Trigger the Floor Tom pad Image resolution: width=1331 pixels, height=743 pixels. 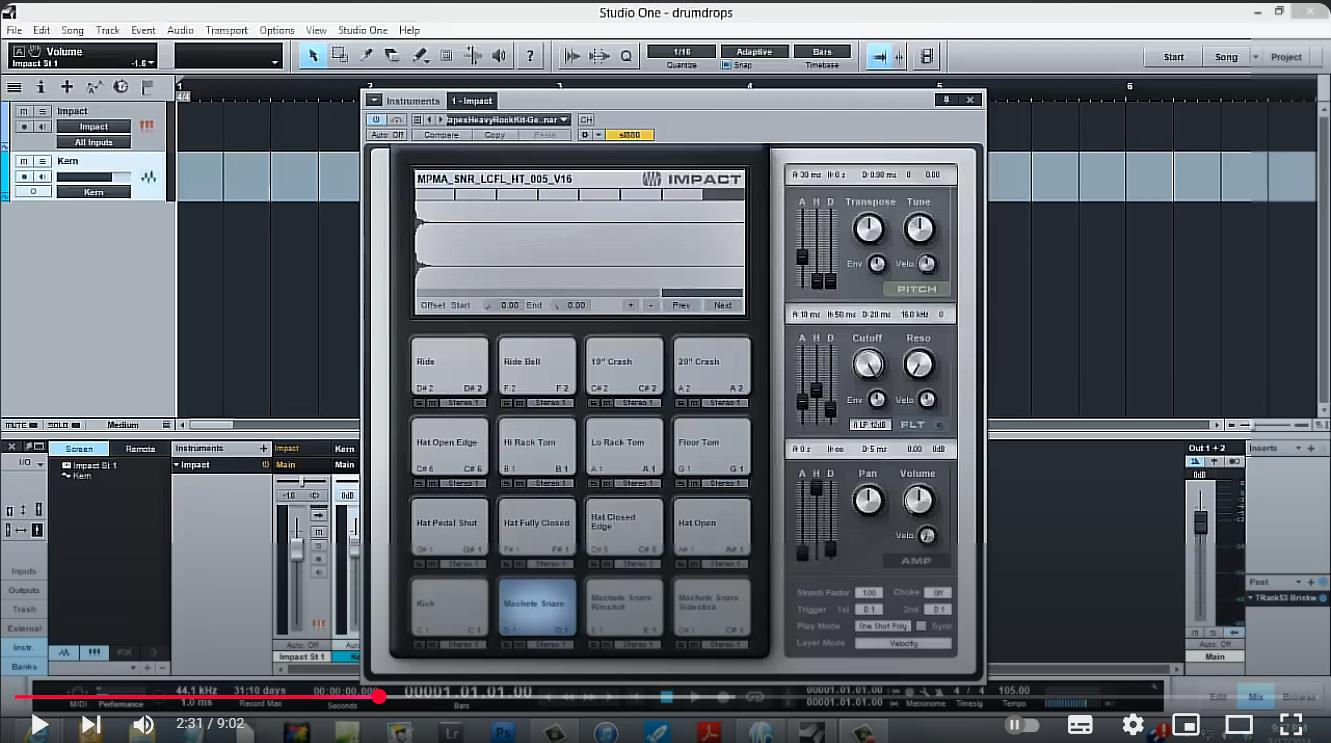[711, 446]
